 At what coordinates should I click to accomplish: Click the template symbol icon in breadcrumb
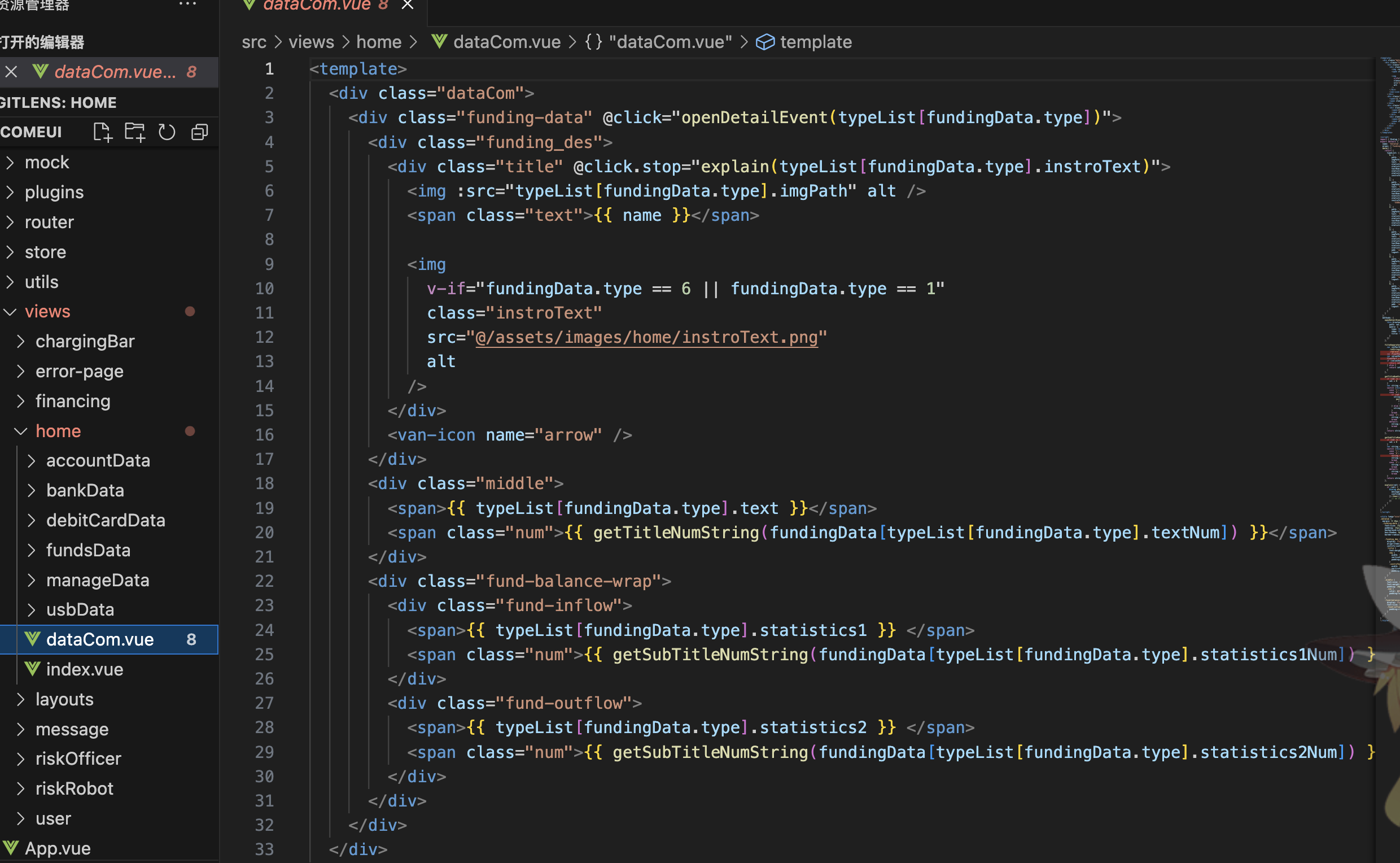(x=765, y=42)
